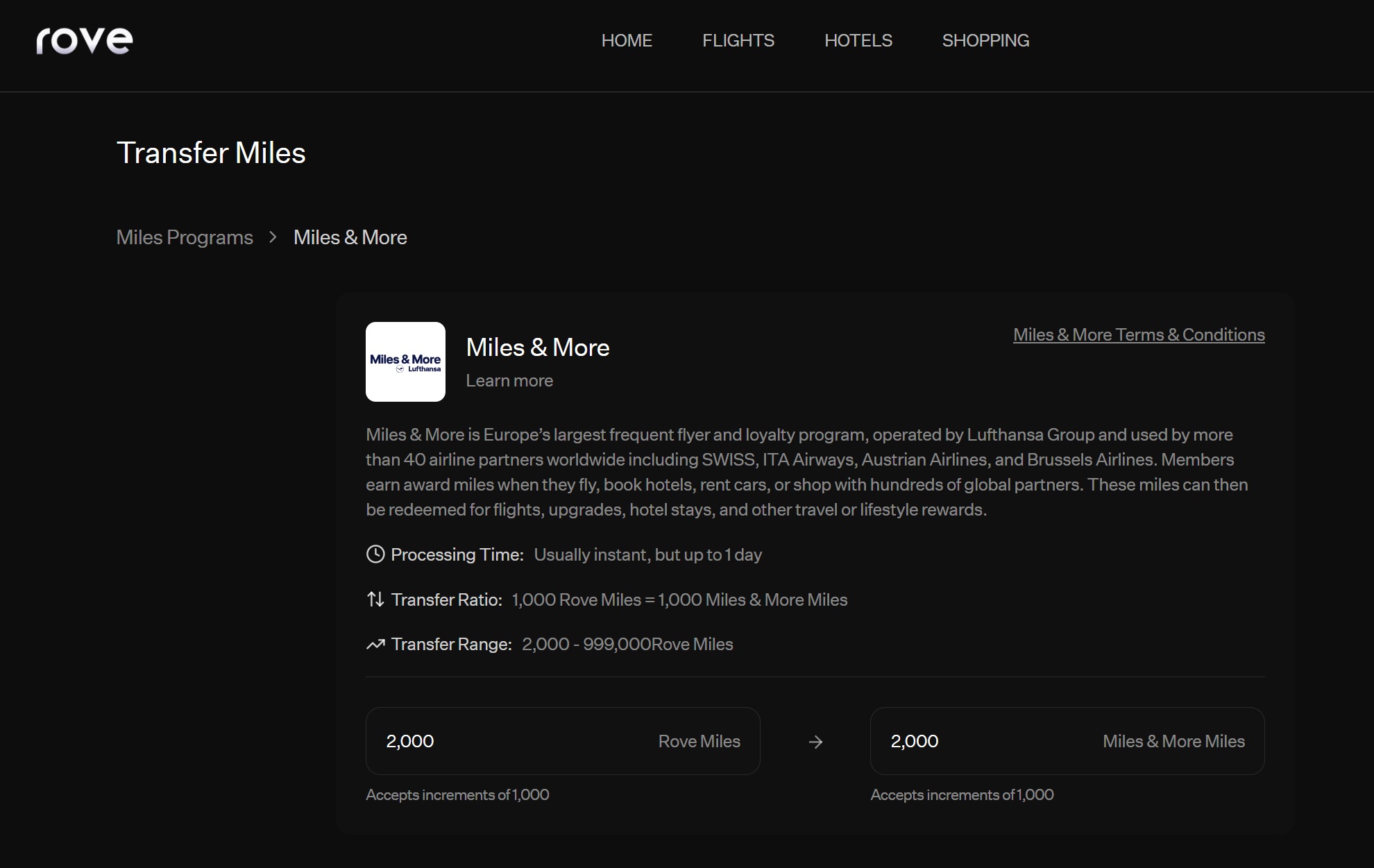Image resolution: width=1374 pixels, height=868 pixels.
Task: Click the Transfer Range trend icon
Action: point(375,645)
